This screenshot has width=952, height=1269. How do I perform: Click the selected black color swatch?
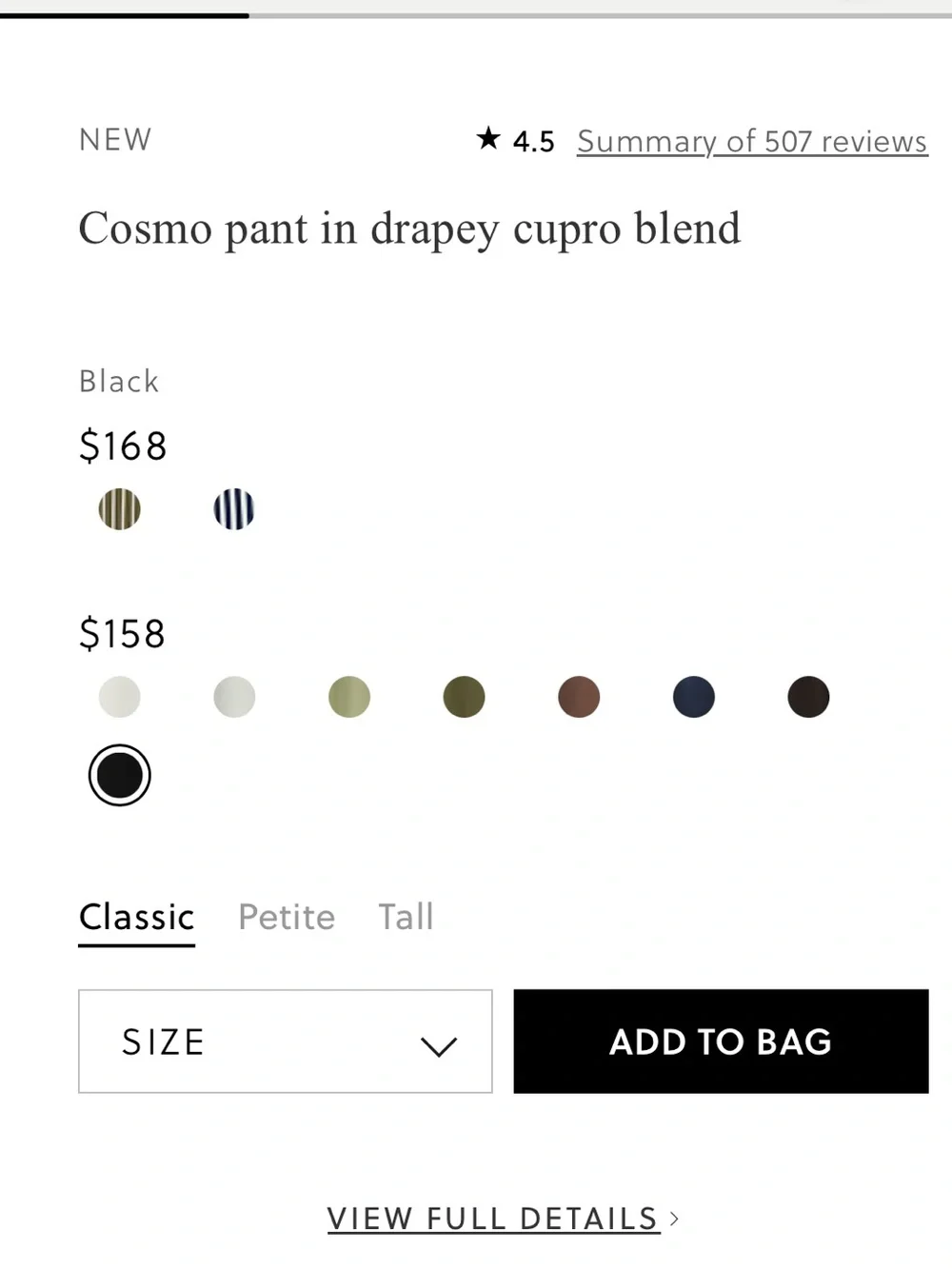click(120, 775)
